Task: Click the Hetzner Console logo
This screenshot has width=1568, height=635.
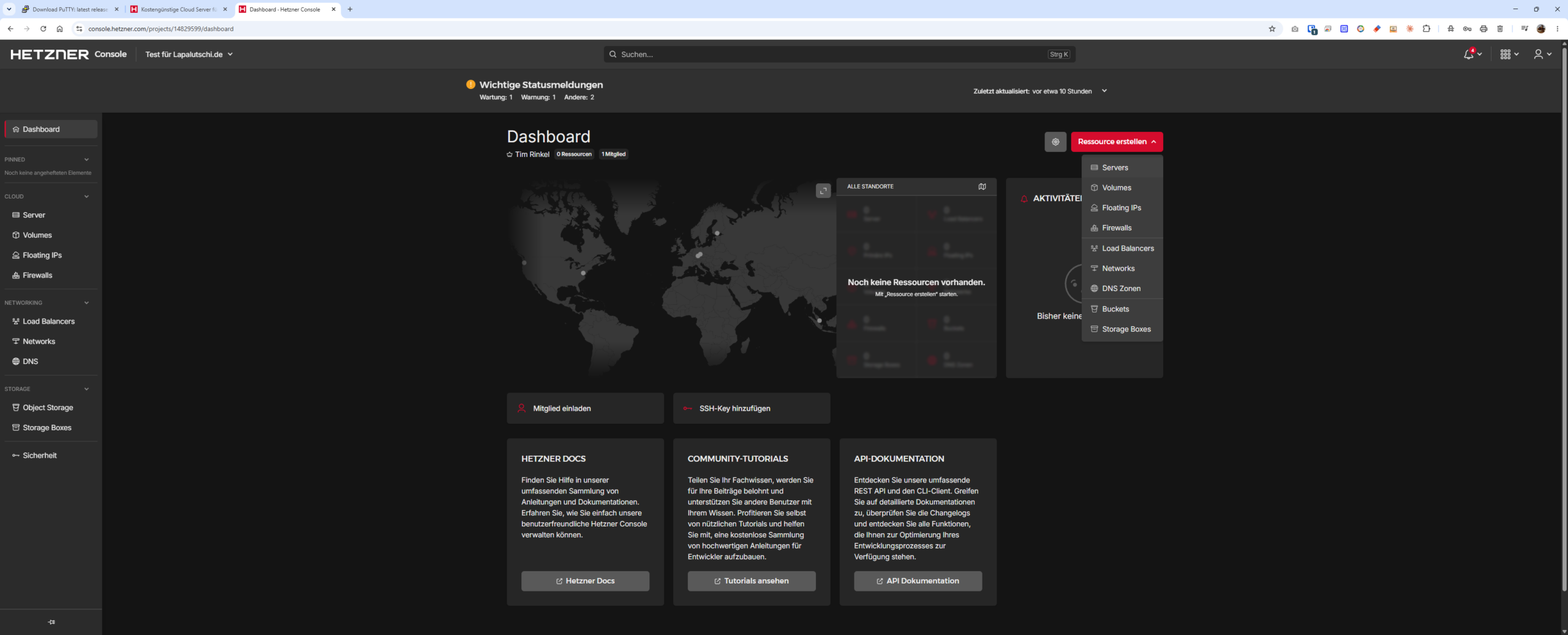Action: [69, 54]
